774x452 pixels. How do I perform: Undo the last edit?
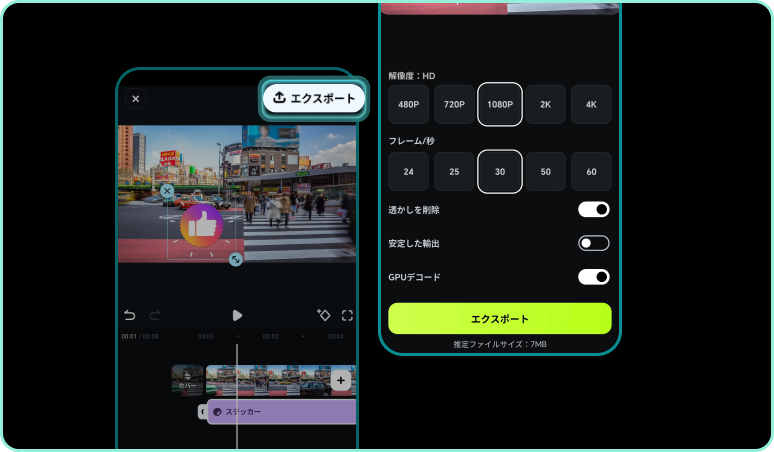coord(129,315)
